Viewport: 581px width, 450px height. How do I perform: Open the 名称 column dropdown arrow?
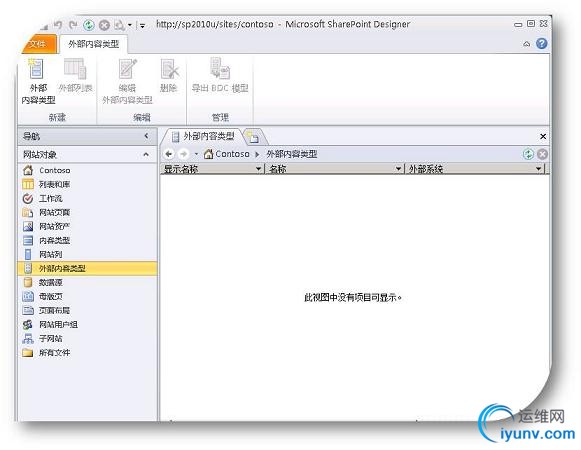(398, 169)
